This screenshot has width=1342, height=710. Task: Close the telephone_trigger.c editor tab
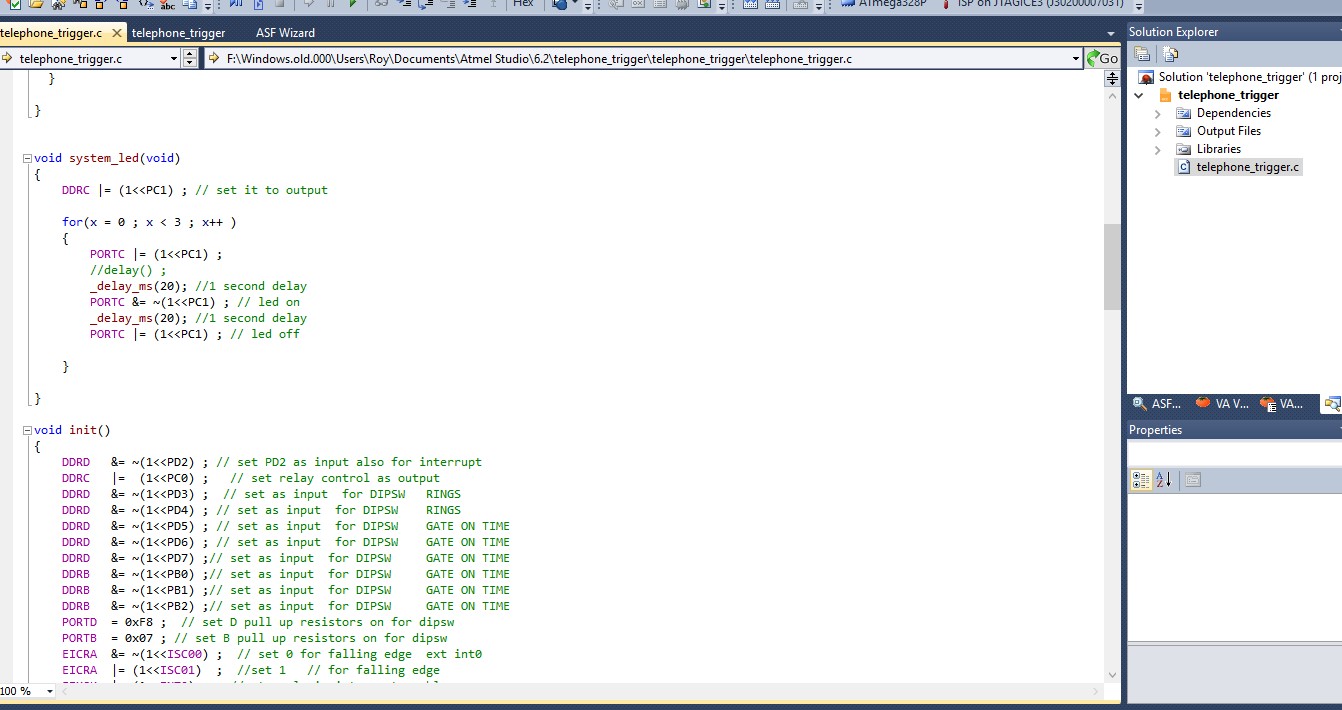click(117, 33)
